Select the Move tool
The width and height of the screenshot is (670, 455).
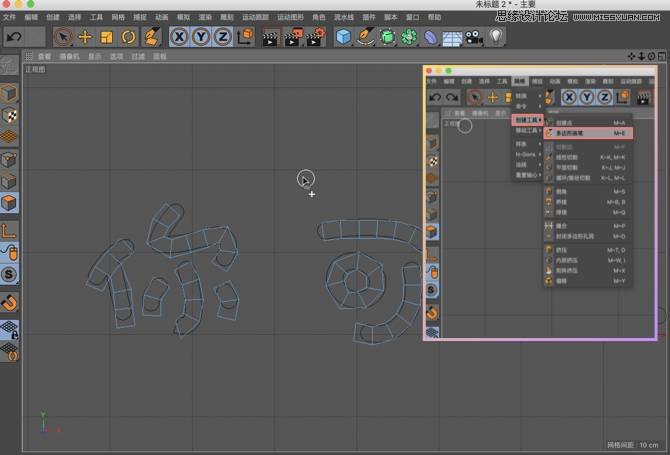tap(85, 37)
